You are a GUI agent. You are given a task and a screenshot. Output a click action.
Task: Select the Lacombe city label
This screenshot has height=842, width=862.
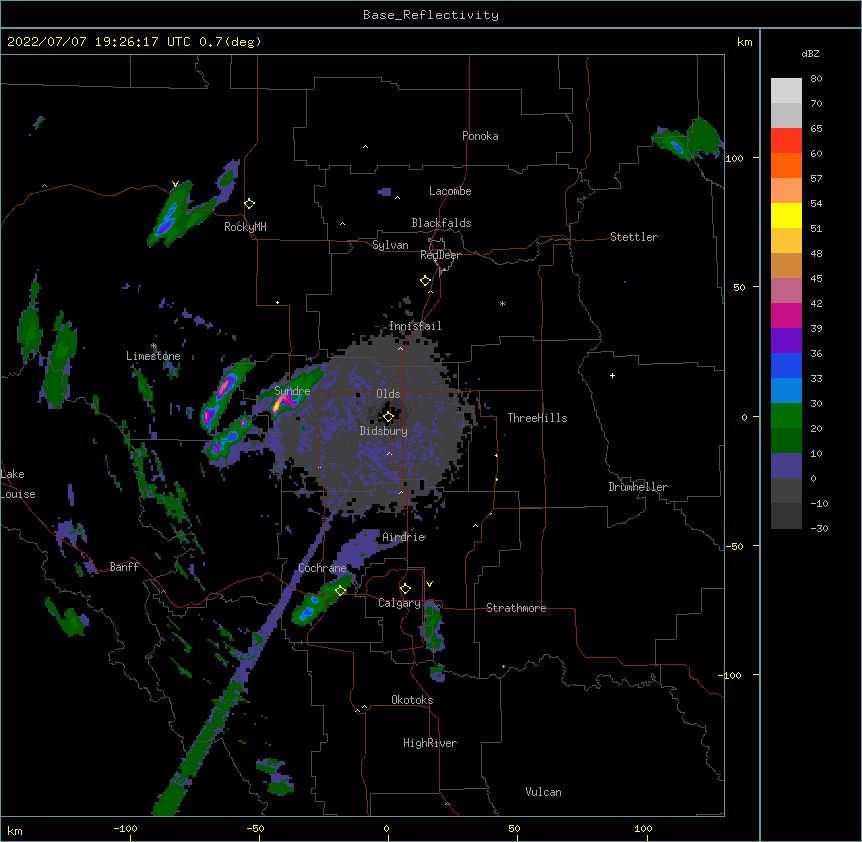pos(450,191)
